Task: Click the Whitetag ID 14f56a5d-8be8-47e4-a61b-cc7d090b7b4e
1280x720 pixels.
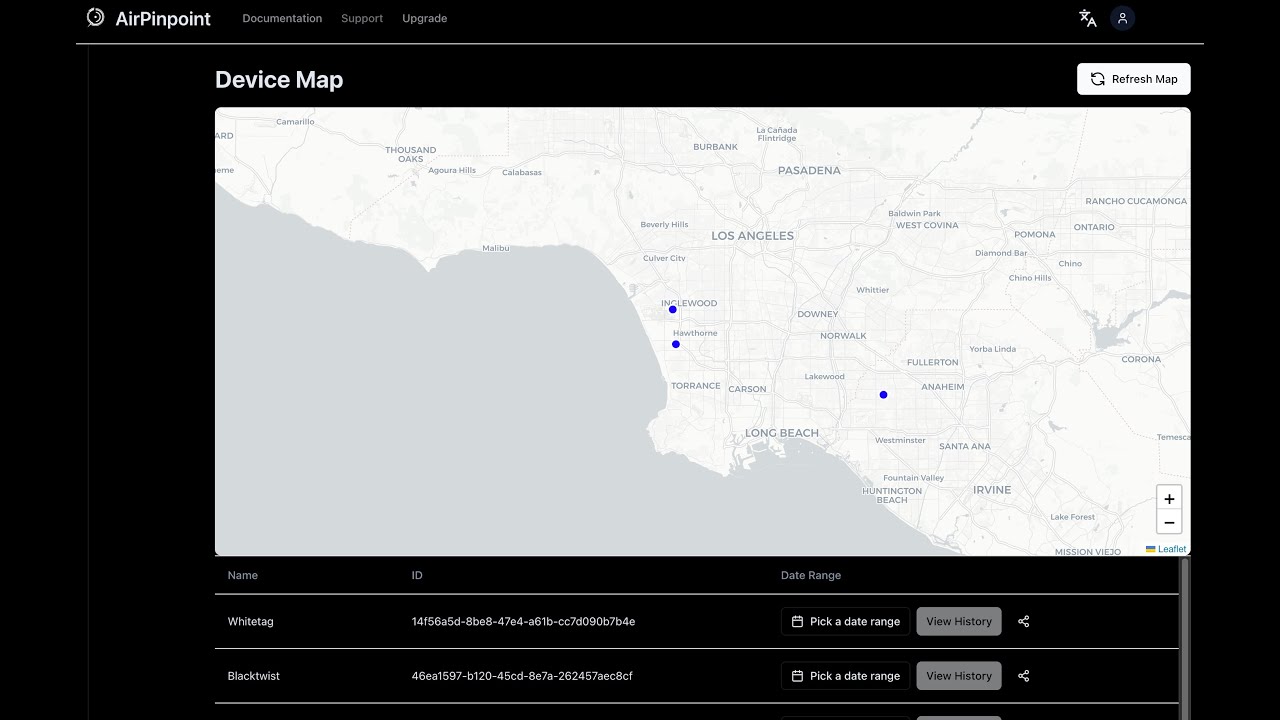Action: coord(523,621)
